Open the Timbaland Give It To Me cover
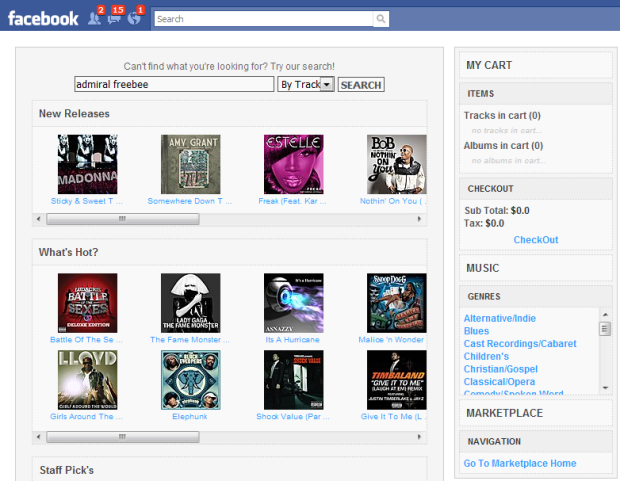 pos(397,380)
